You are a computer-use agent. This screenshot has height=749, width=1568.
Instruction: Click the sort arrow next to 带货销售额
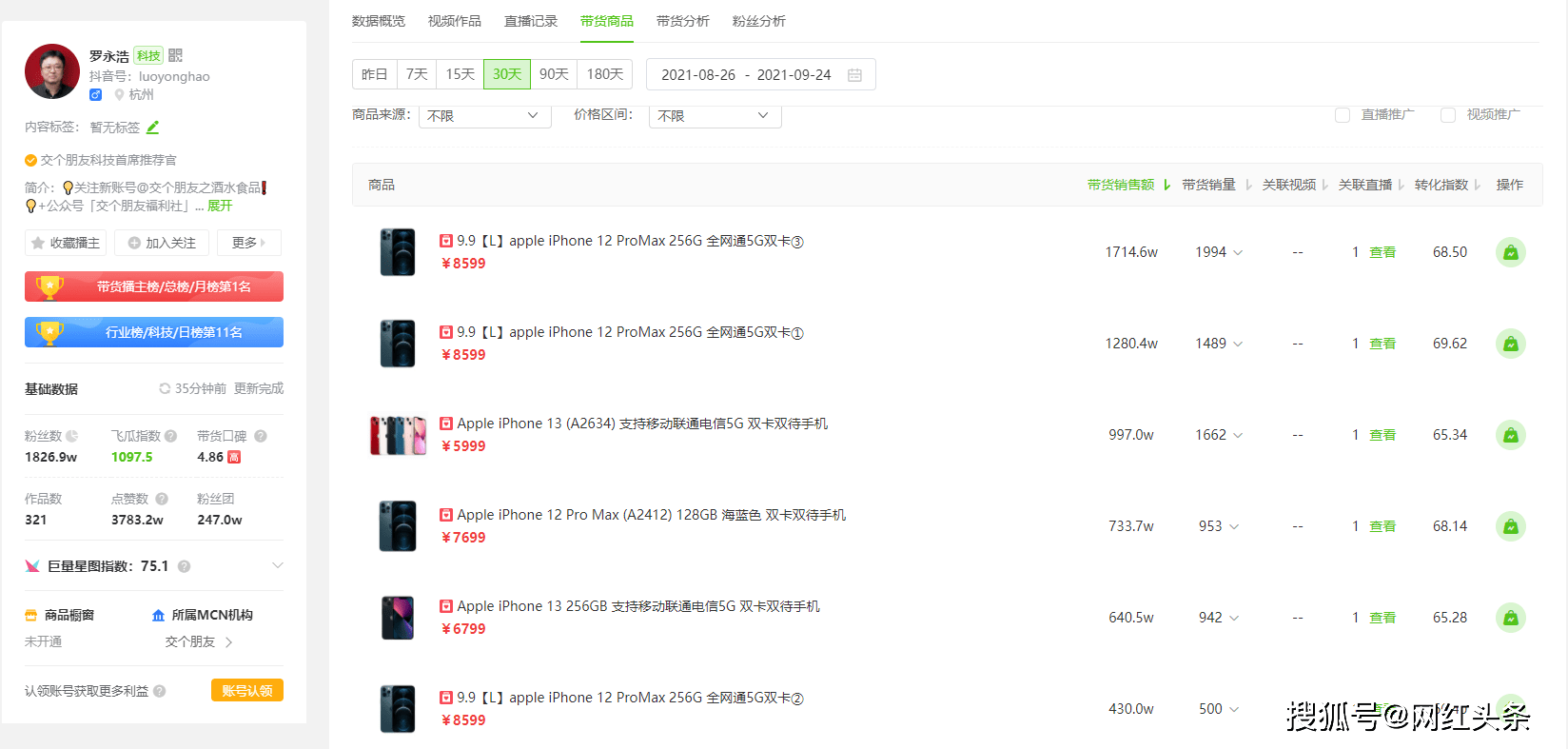click(1167, 185)
